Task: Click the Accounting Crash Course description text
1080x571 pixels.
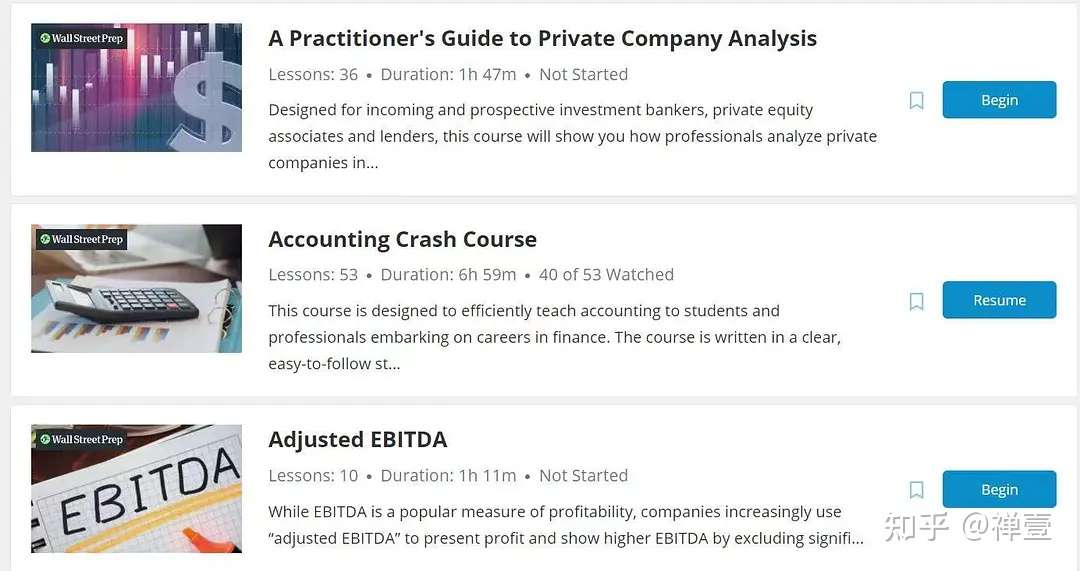Action: [554, 337]
